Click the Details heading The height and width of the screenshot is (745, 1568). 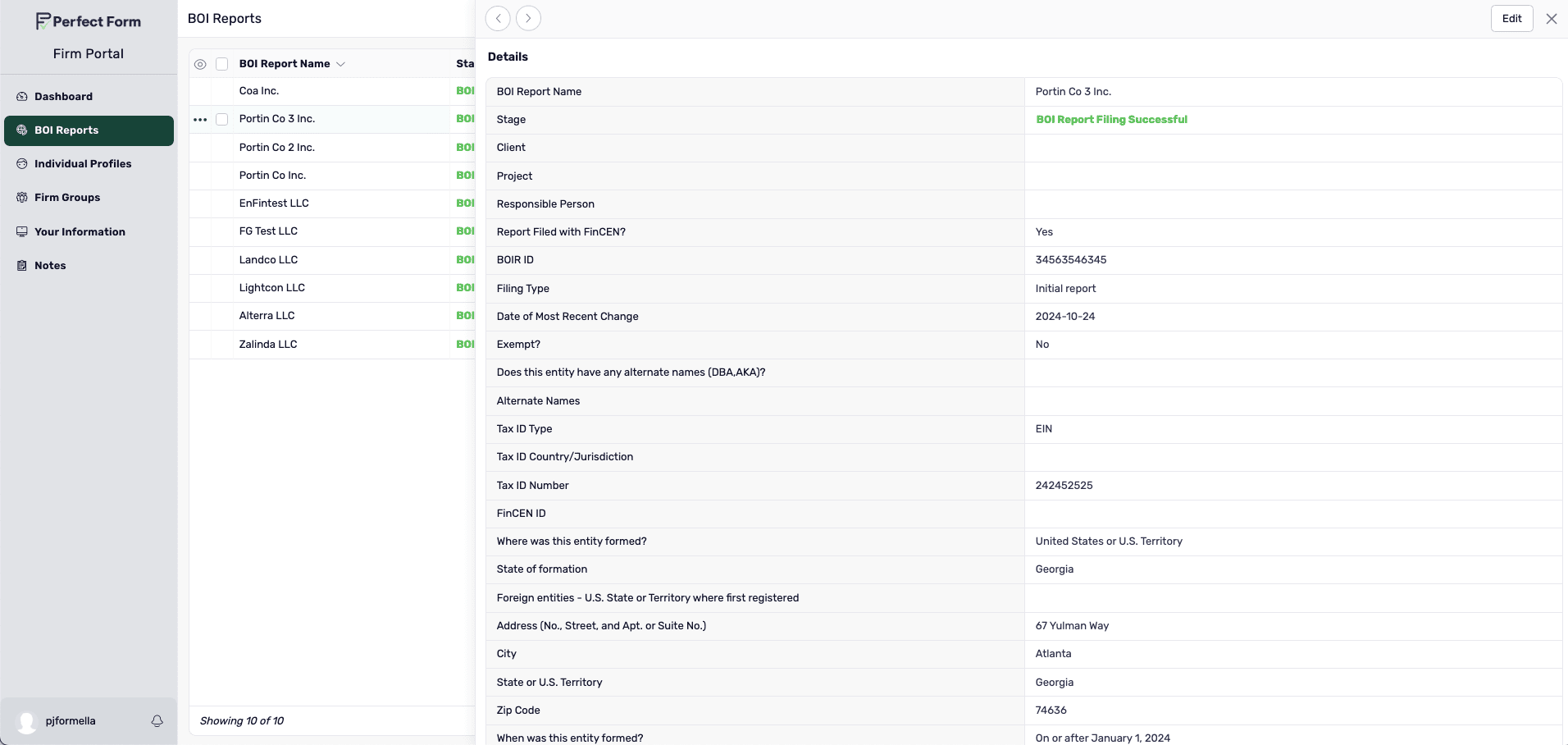508,57
